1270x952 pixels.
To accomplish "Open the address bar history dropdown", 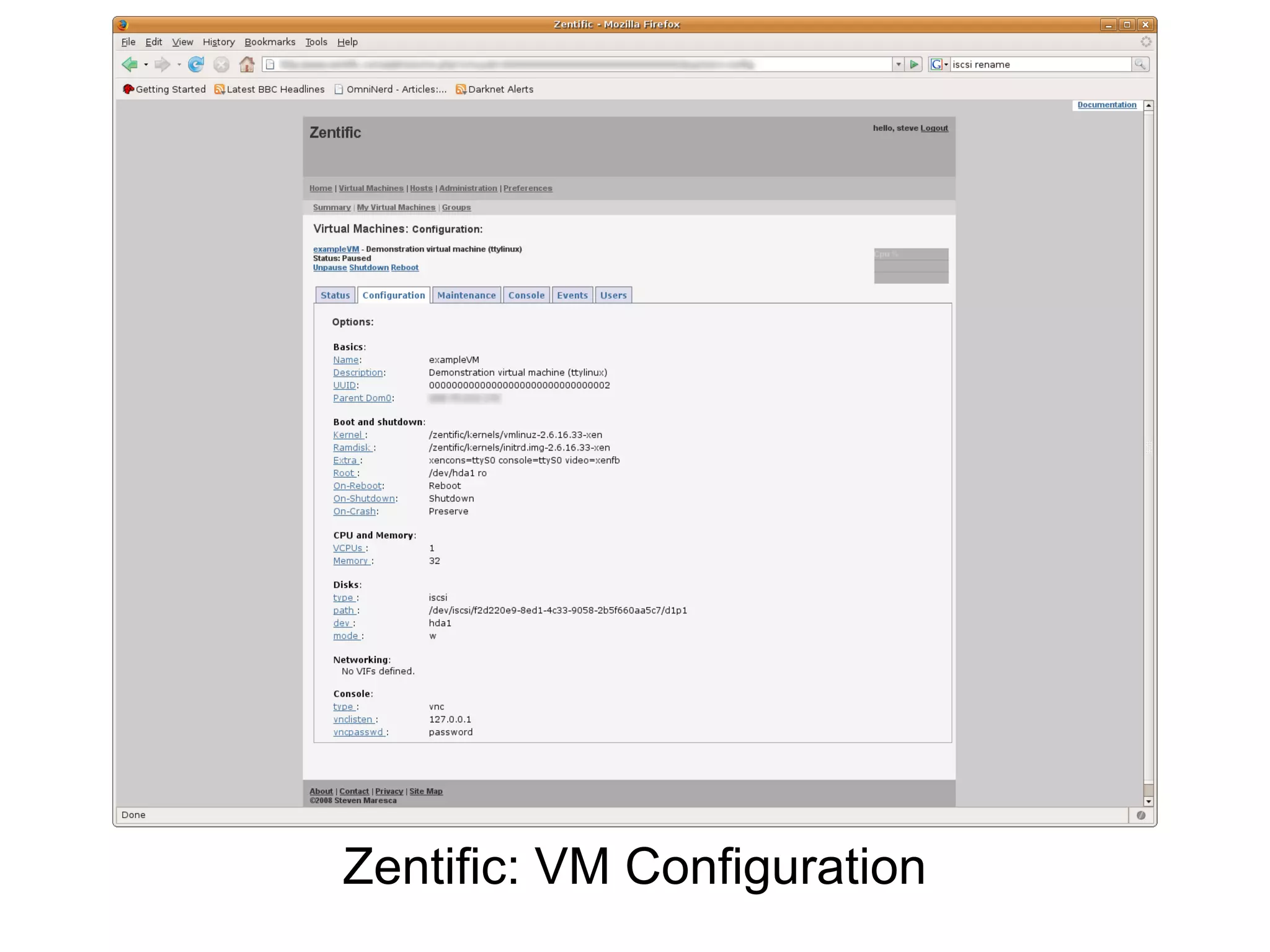I will [x=898, y=64].
